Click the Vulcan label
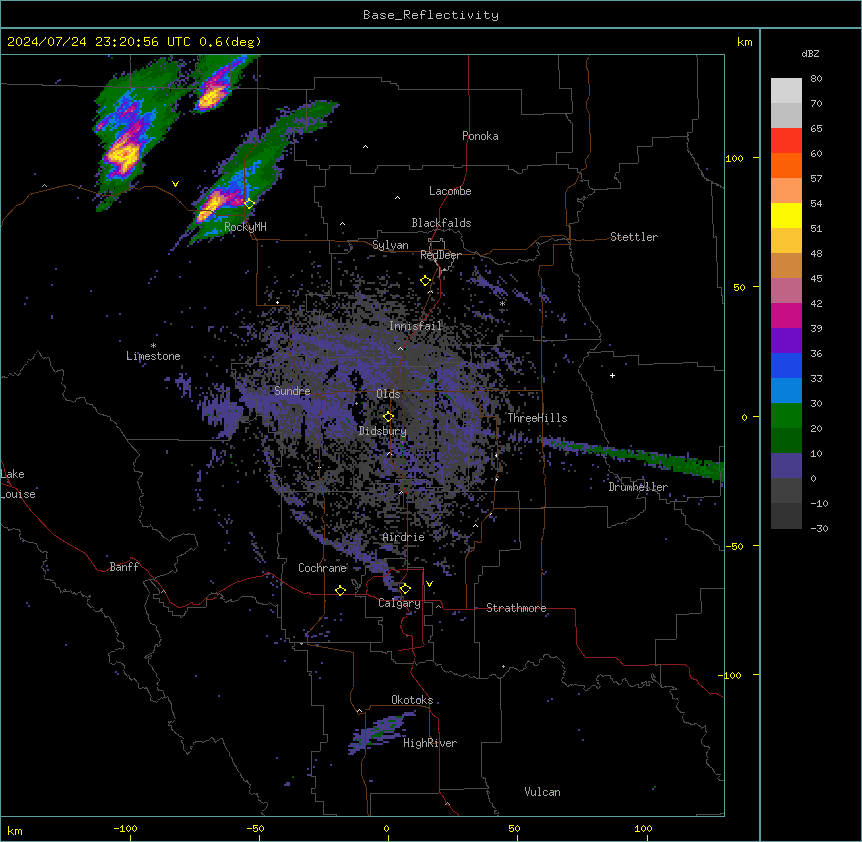Viewport: 862px width, 842px height. coord(542,792)
